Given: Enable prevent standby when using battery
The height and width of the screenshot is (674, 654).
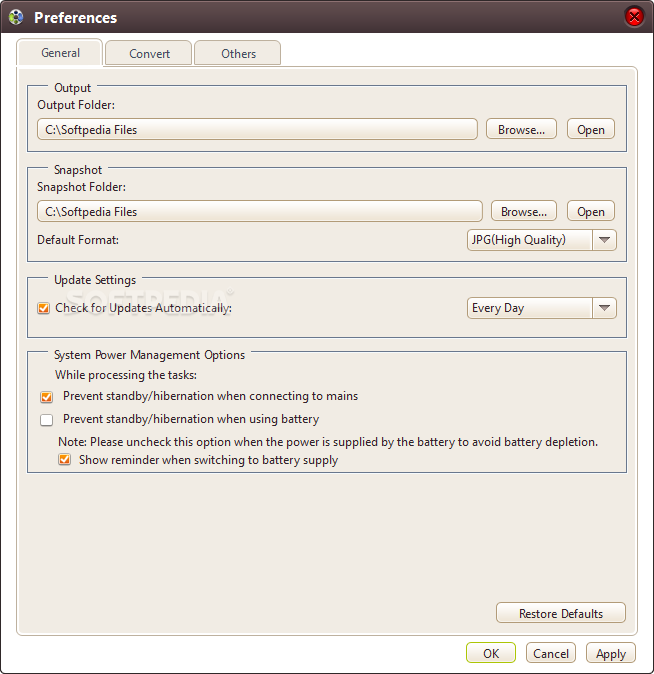Looking at the screenshot, I should point(46,420).
